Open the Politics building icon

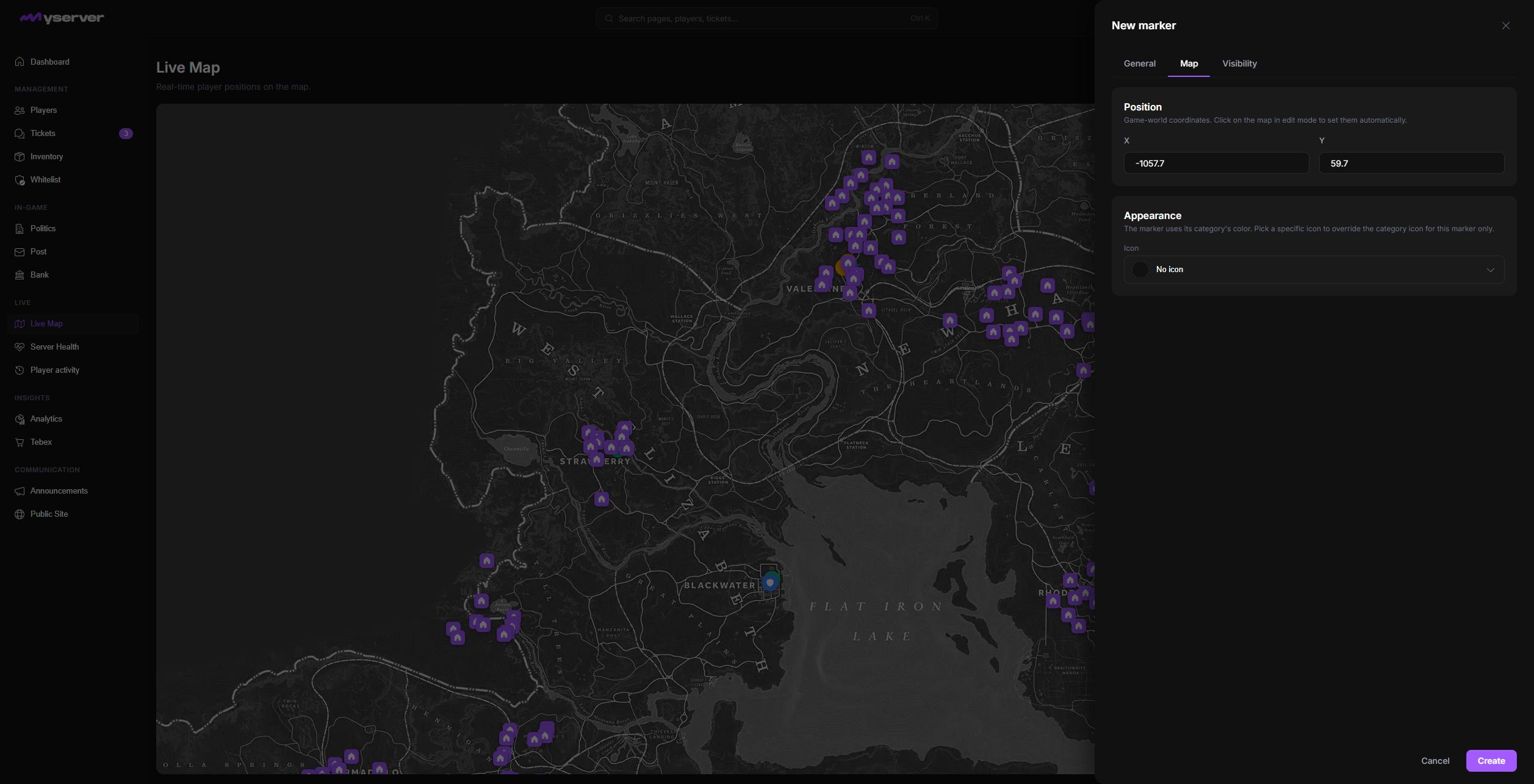[x=20, y=228]
